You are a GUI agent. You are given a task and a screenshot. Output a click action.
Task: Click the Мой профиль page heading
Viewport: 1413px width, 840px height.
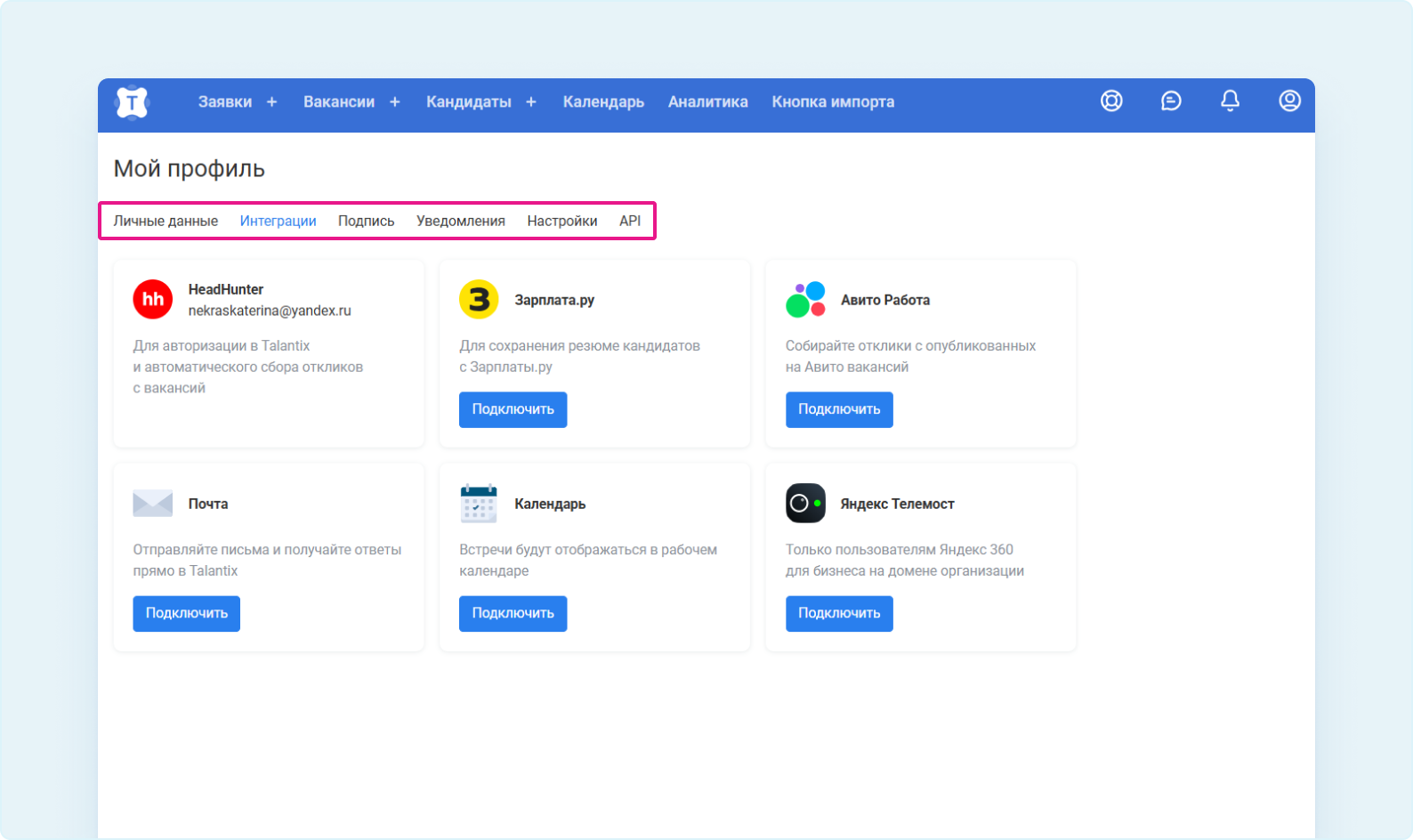(190, 168)
